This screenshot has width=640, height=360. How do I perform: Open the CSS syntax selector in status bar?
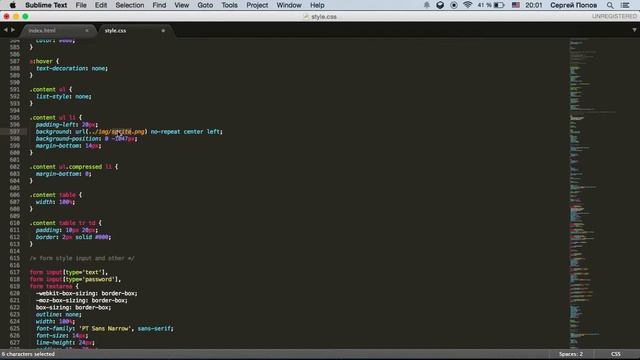point(616,354)
